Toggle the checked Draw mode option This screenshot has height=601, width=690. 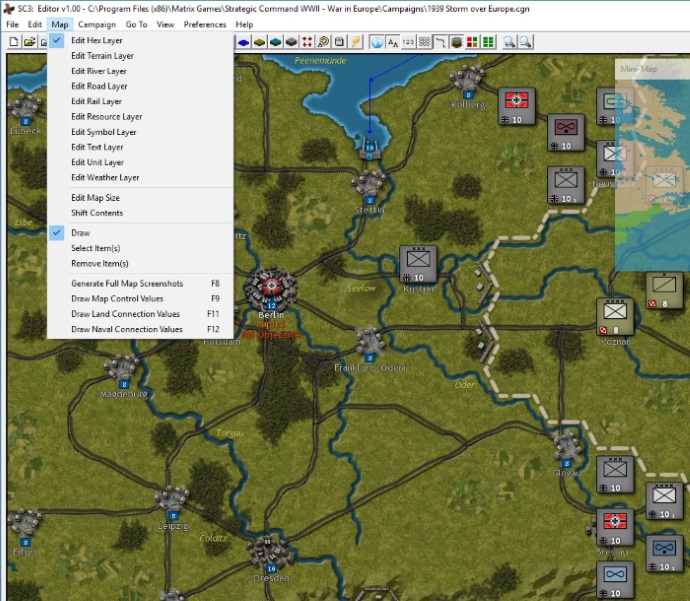click(140, 233)
